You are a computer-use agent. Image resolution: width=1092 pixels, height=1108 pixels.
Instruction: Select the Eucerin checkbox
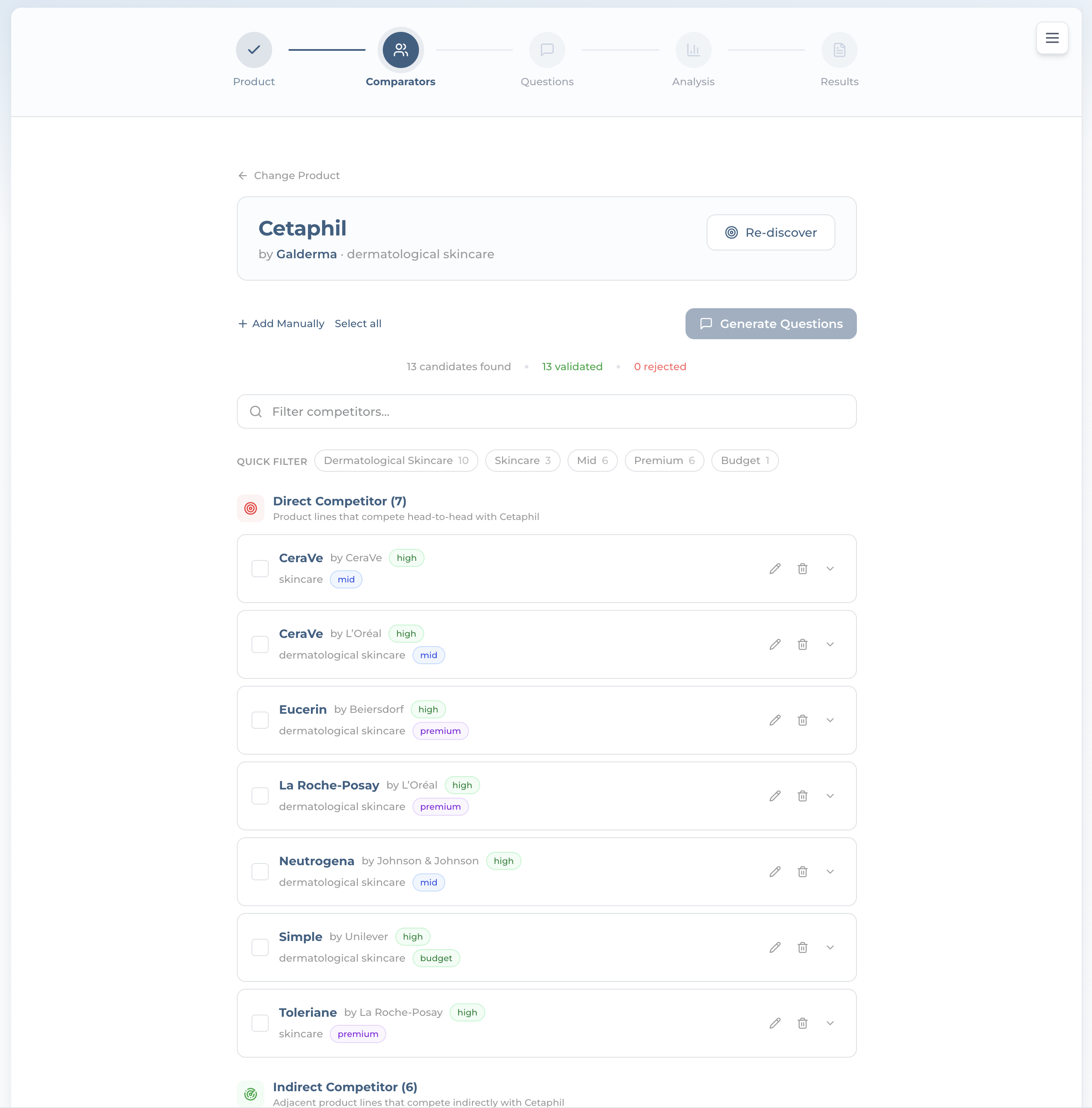coord(260,720)
